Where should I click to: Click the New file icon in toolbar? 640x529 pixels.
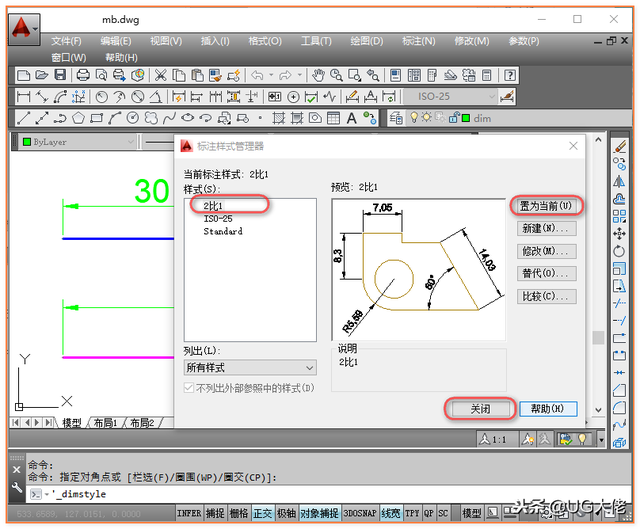coord(23,76)
